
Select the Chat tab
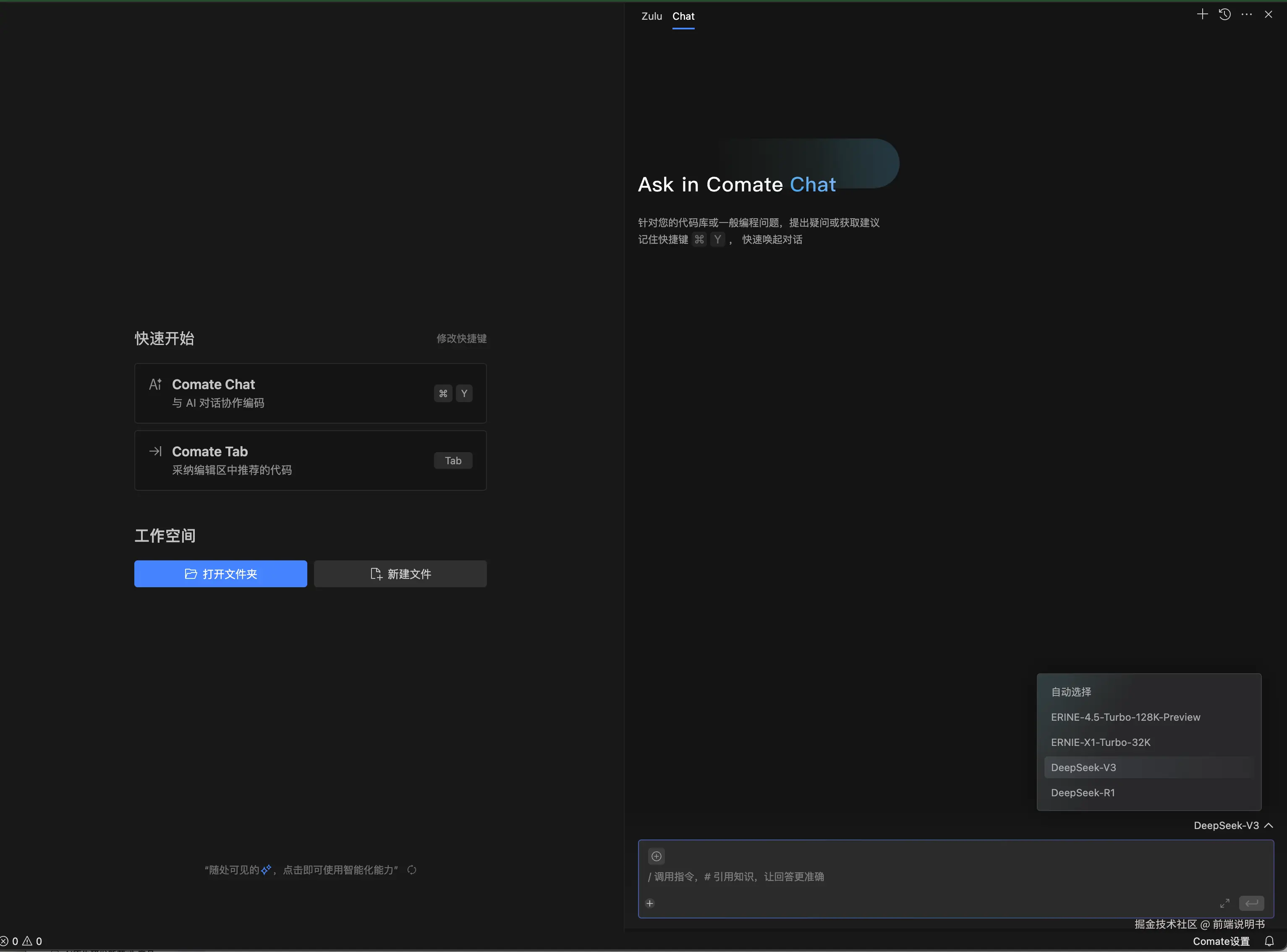tap(683, 16)
